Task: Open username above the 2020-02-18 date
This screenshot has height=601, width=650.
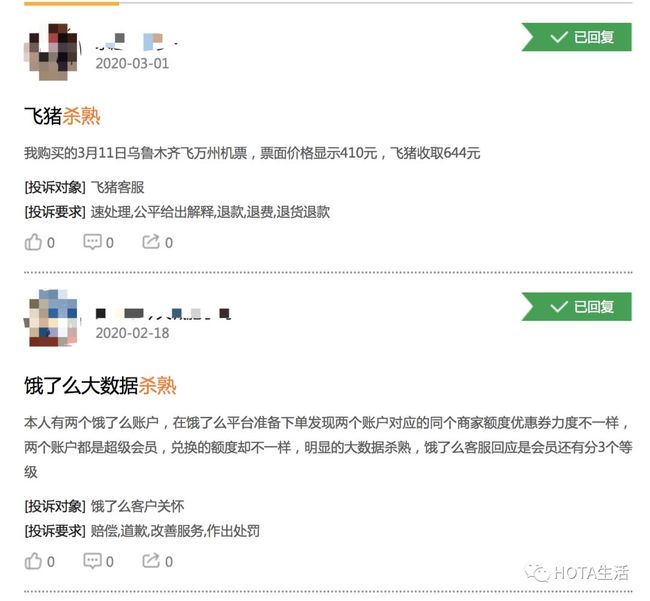Action: [x=163, y=313]
